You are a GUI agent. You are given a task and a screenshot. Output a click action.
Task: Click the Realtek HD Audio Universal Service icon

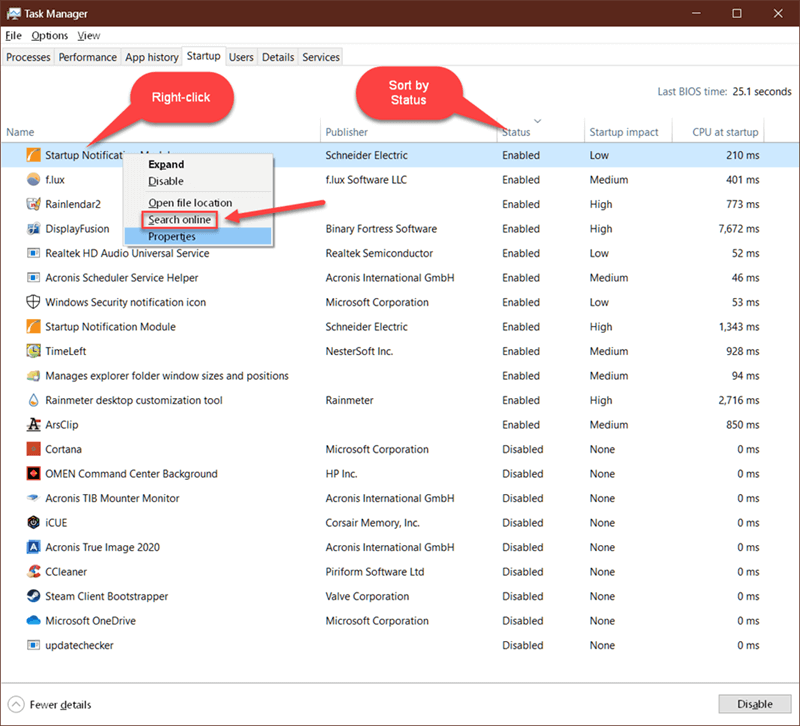pos(33,253)
